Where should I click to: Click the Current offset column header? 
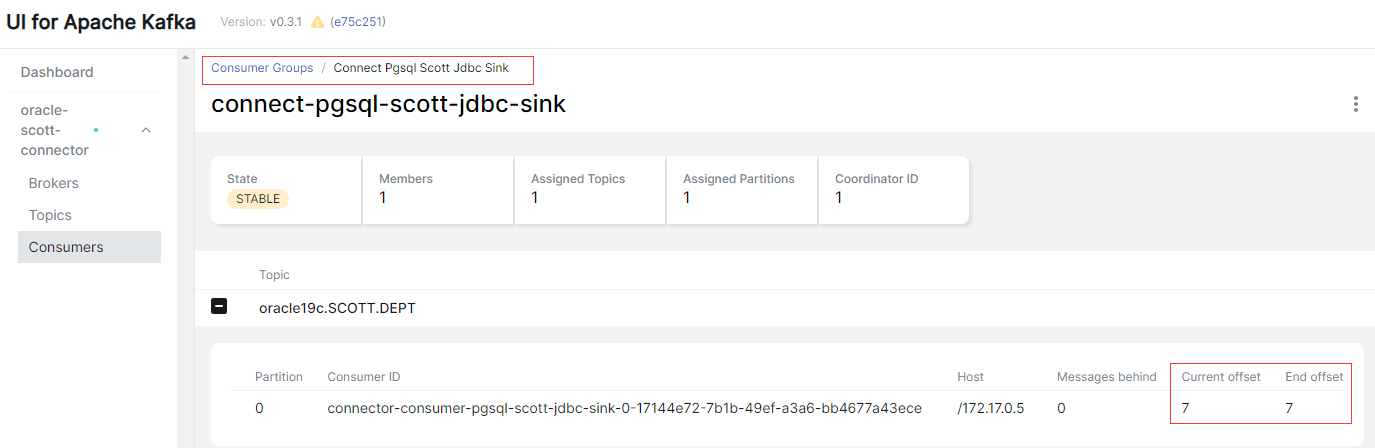click(1221, 377)
